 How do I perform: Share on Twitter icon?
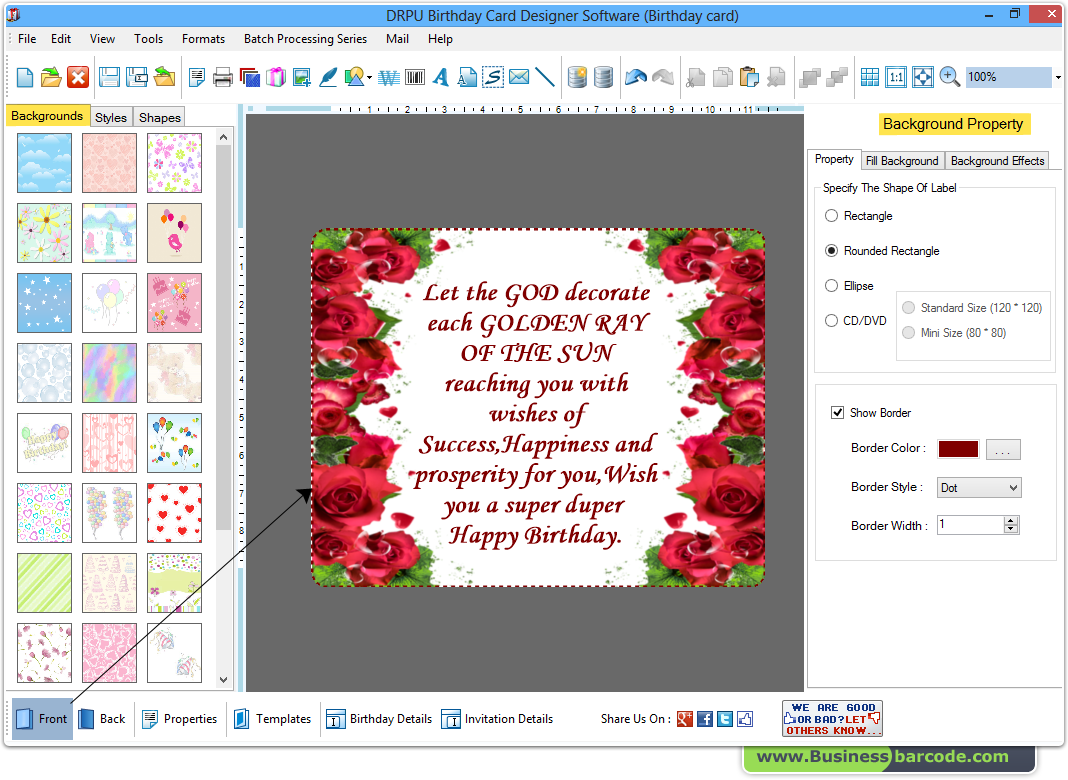pos(725,719)
